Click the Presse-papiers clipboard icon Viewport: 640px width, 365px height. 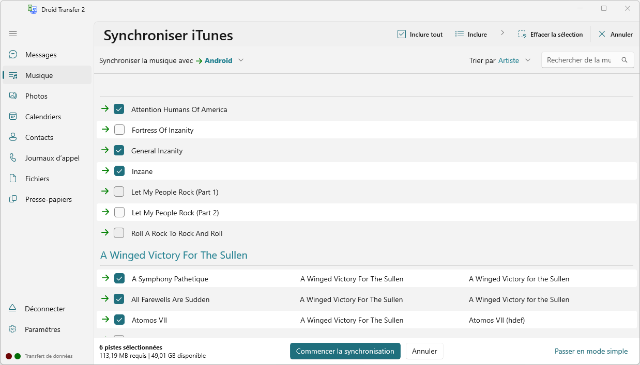(13, 199)
